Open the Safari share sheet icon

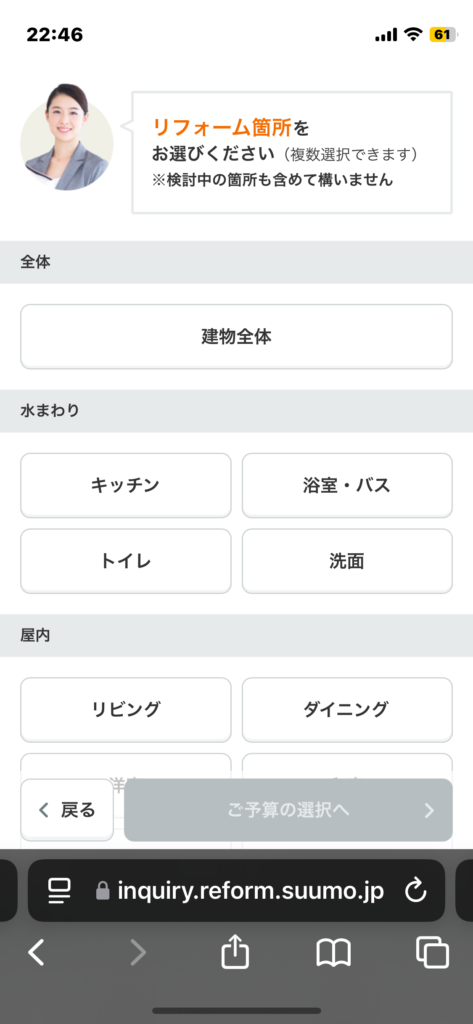[235, 952]
